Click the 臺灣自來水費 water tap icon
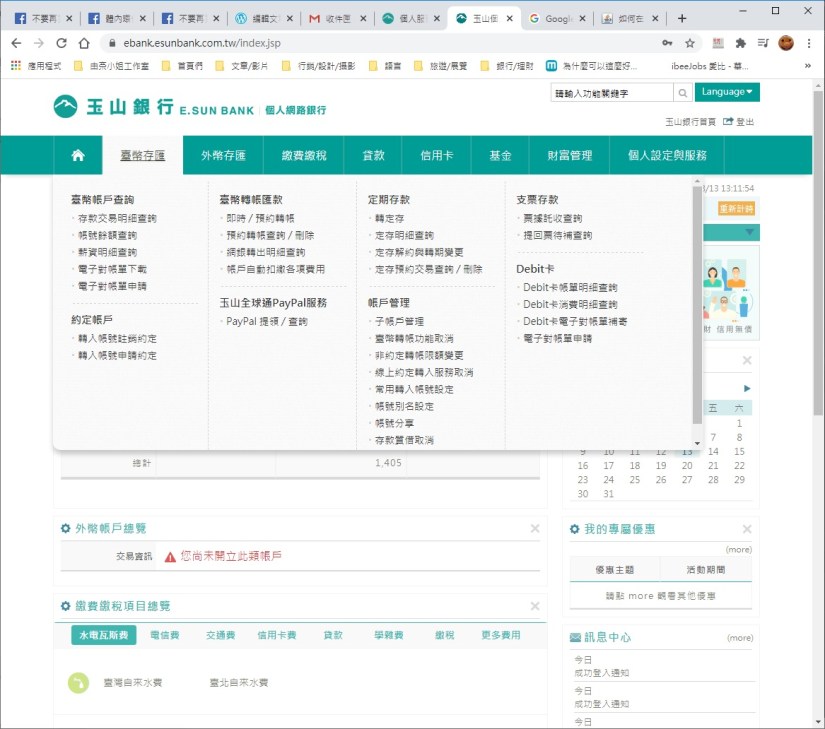Viewport: 825px width, 729px height. click(78, 683)
